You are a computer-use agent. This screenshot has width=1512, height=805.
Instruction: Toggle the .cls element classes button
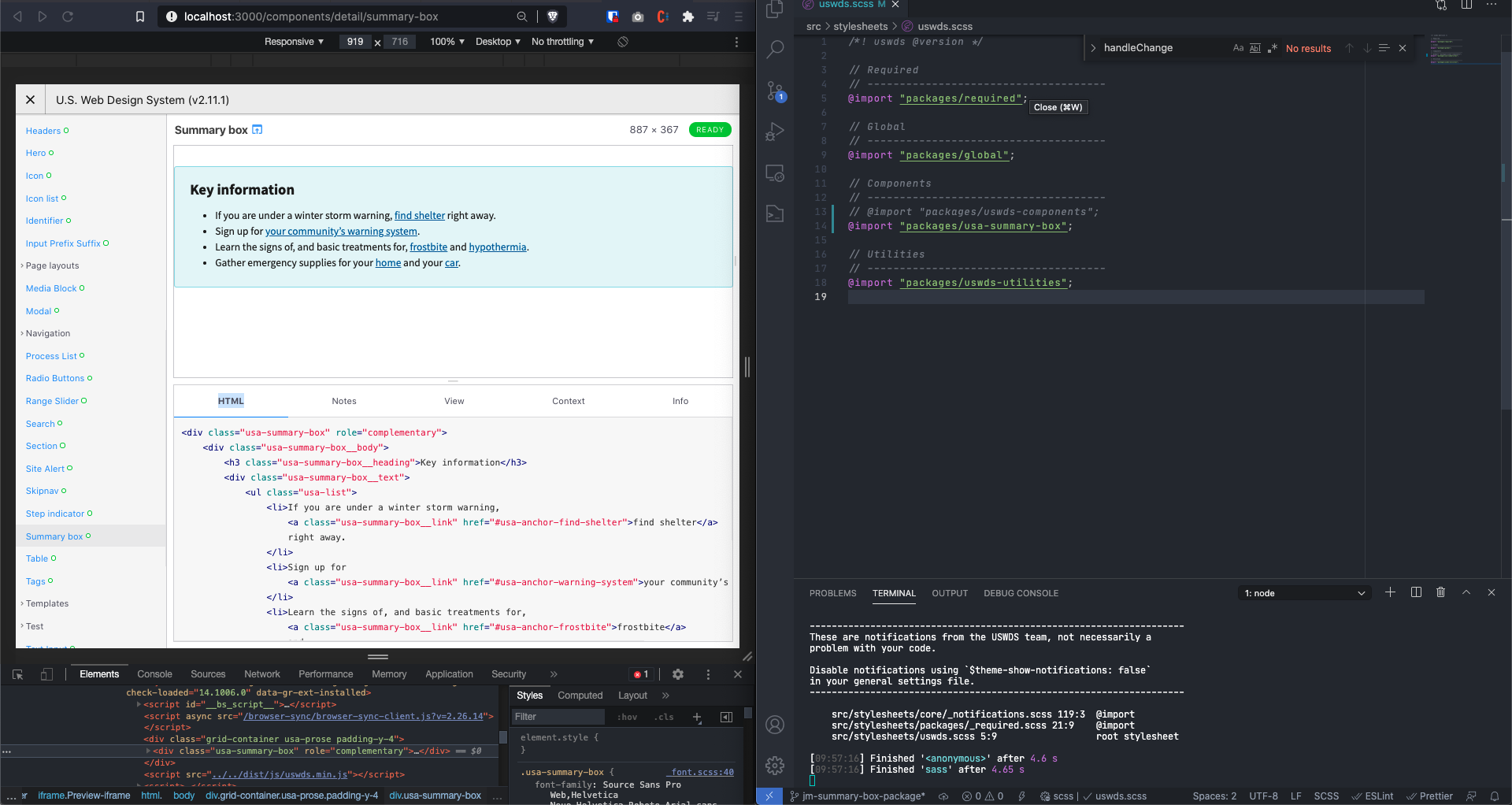click(665, 717)
